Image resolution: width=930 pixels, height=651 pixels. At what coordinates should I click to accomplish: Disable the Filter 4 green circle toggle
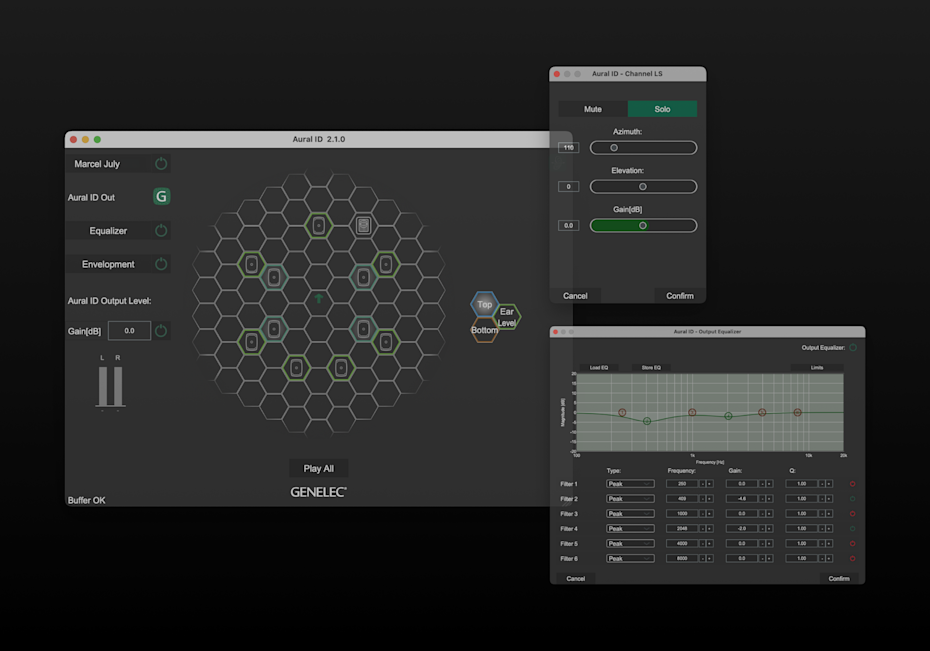point(852,528)
